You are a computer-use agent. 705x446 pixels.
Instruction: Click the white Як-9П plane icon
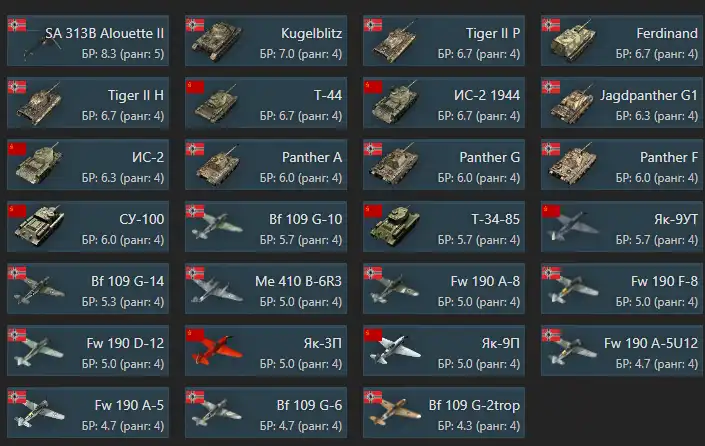tap(395, 350)
